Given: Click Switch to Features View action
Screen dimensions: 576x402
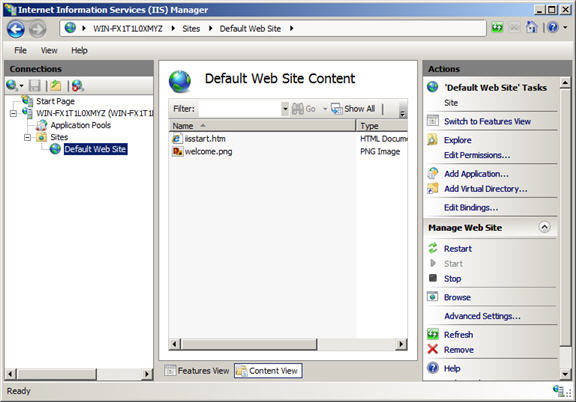Looking at the screenshot, I should 487,121.
